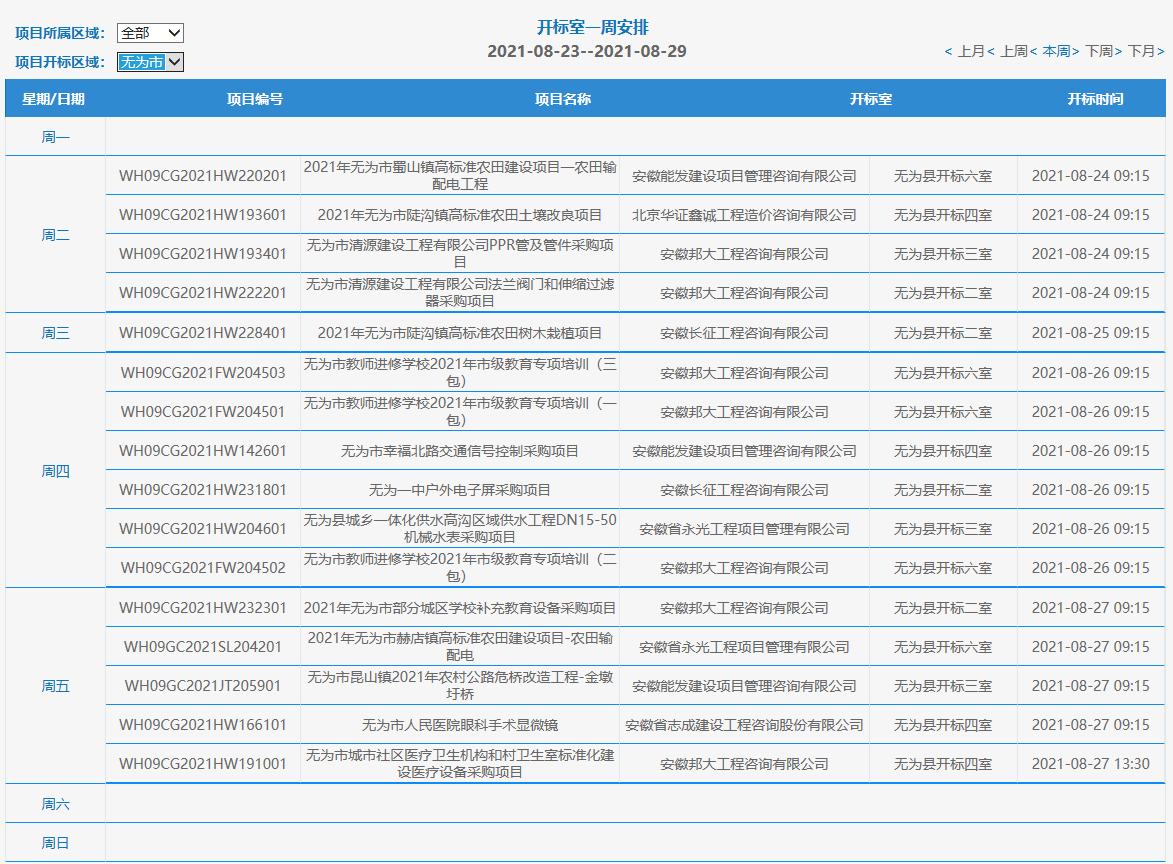Open the 项目开标区域 dropdown showing 无为市
The width and height of the screenshot is (1173, 864).
pos(150,62)
